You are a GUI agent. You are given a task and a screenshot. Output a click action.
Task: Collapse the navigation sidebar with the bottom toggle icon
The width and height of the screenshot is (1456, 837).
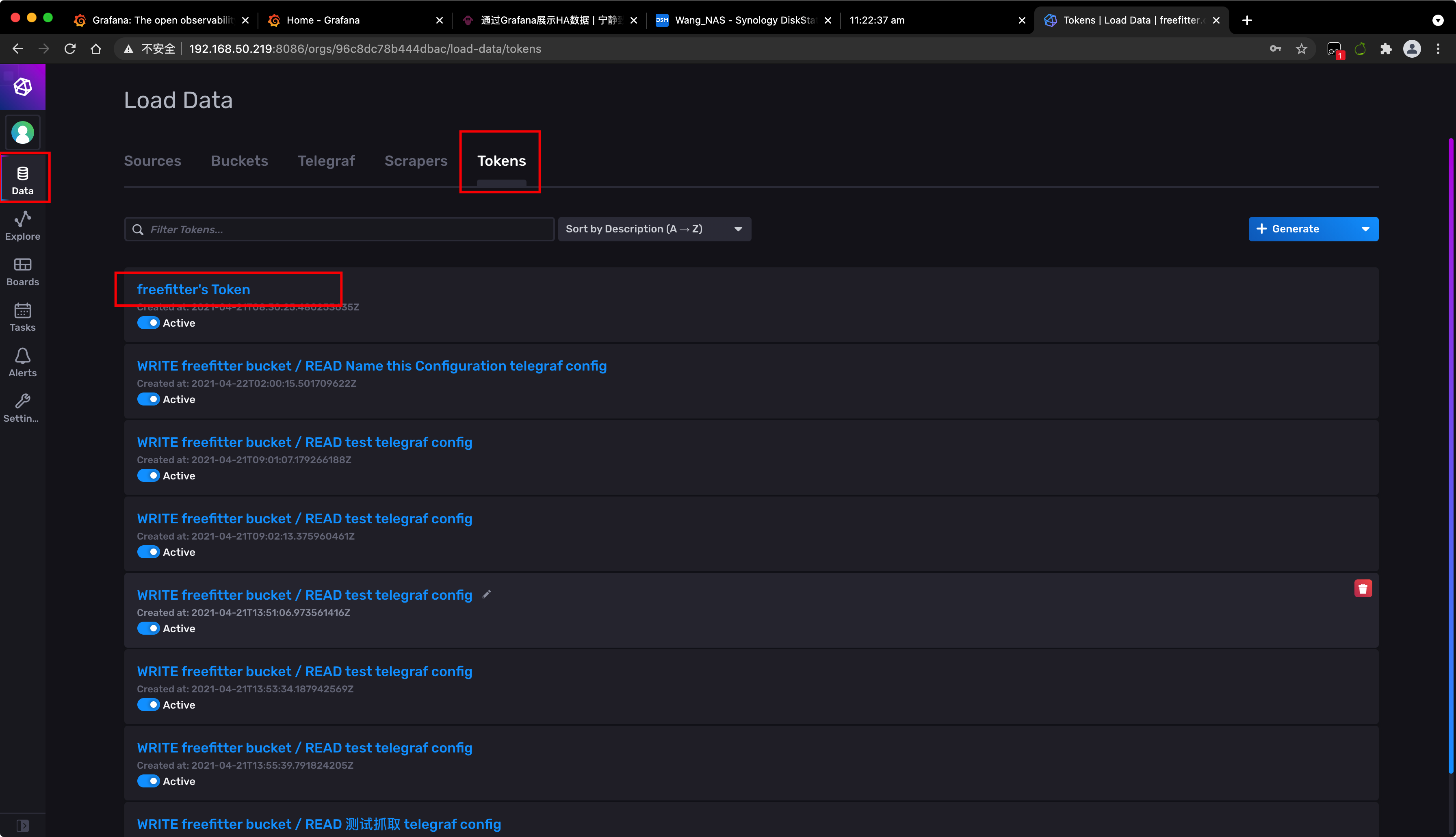coord(22,826)
